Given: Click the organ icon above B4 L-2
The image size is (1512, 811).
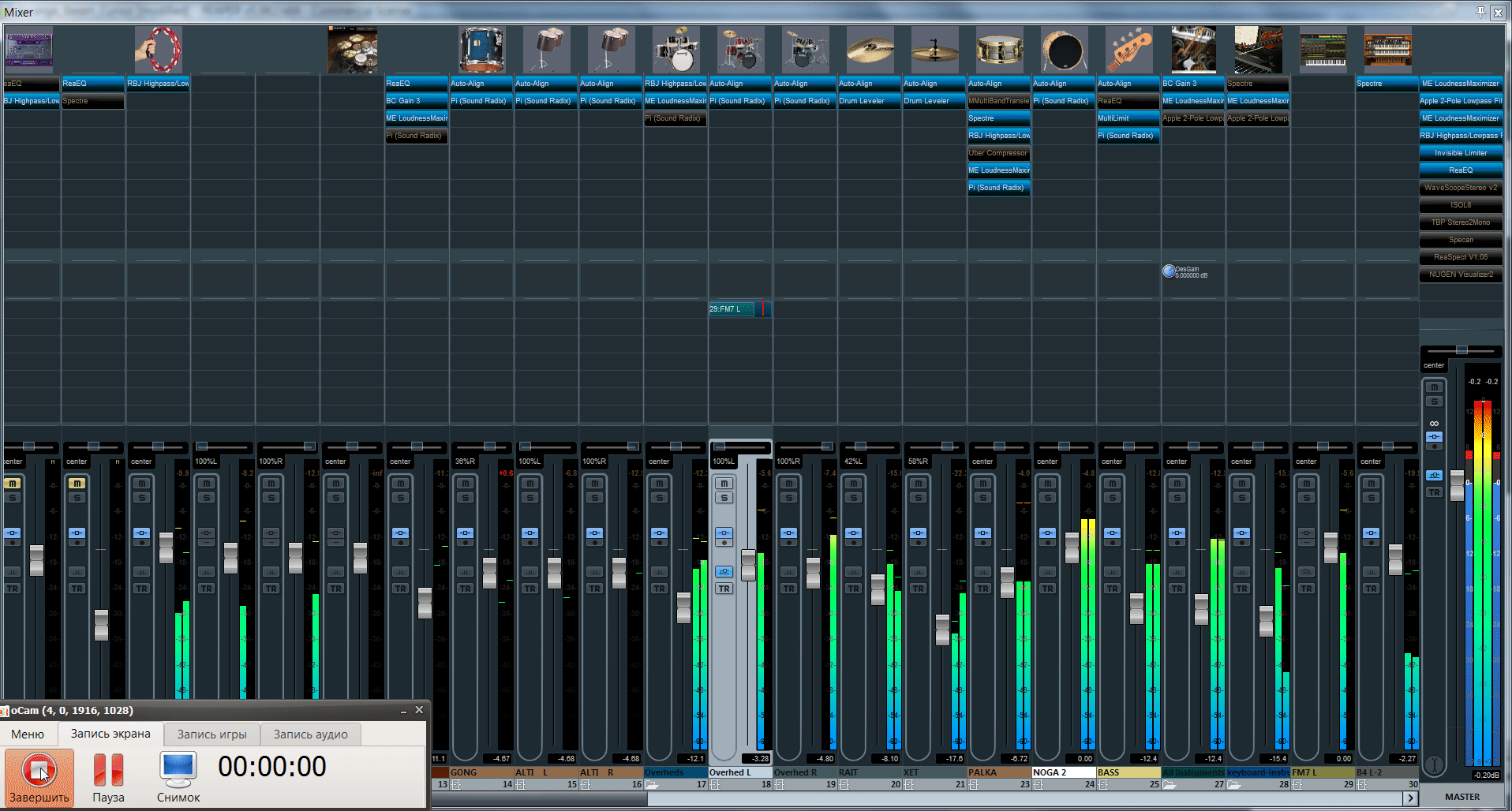Looking at the screenshot, I should pos(1387,49).
